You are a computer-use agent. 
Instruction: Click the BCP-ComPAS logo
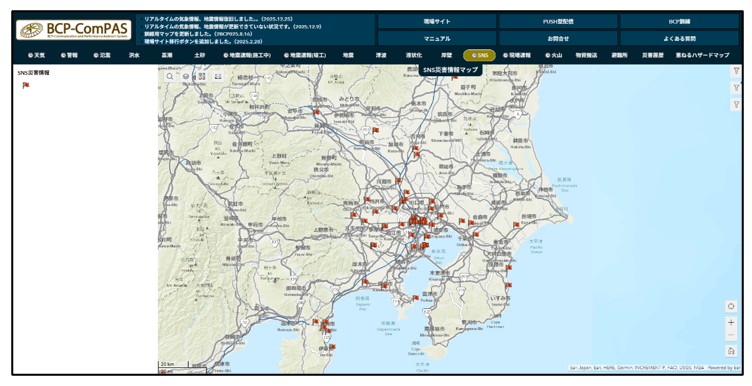[x=73, y=30]
